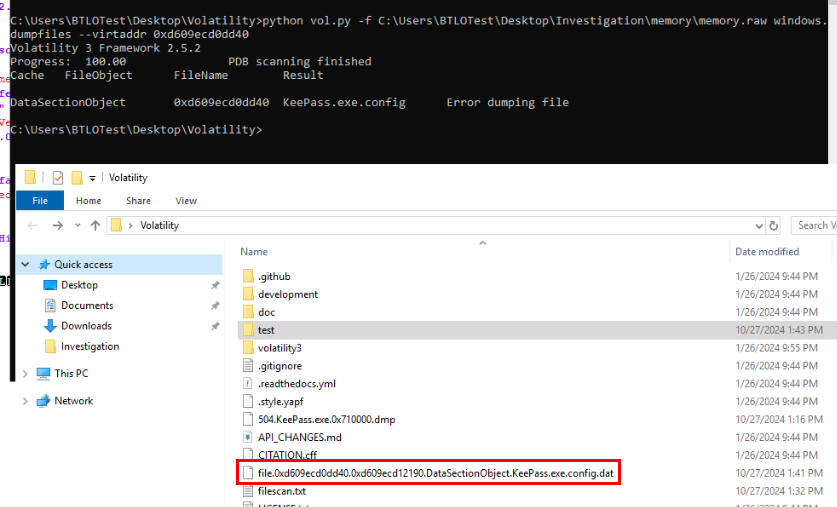Expand the address bar history dropdown

tap(759, 226)
